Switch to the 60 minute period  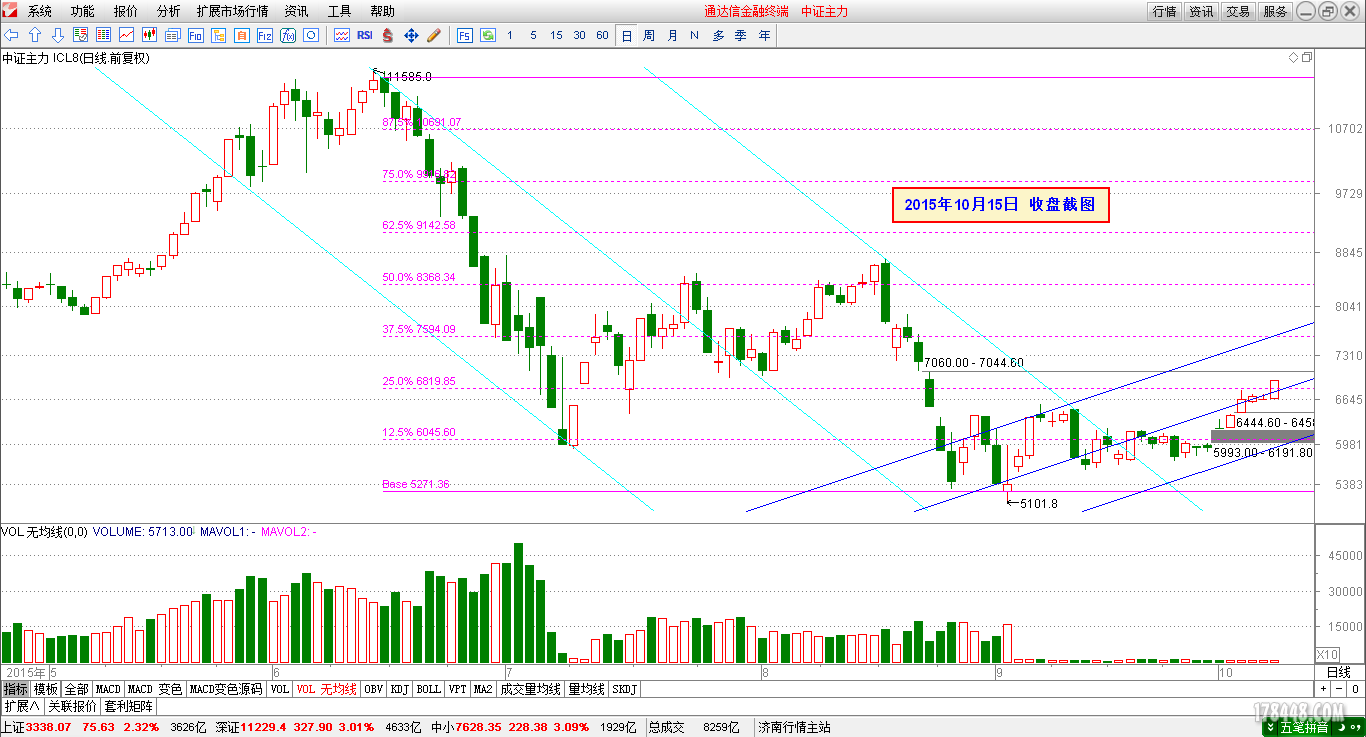(602, 35)
